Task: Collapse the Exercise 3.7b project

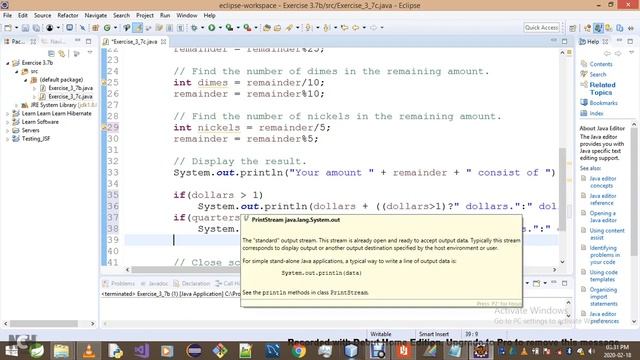Action: 7,63
